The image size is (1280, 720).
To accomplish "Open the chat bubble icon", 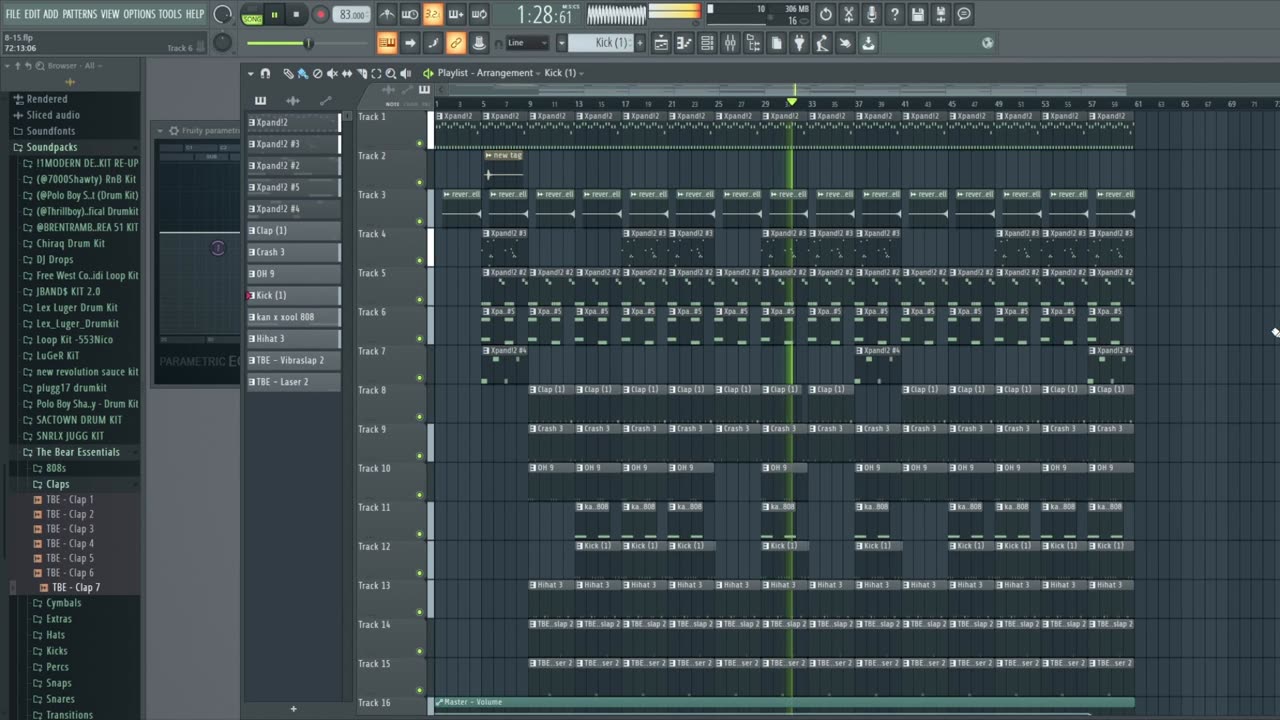I will pos(964,14).
